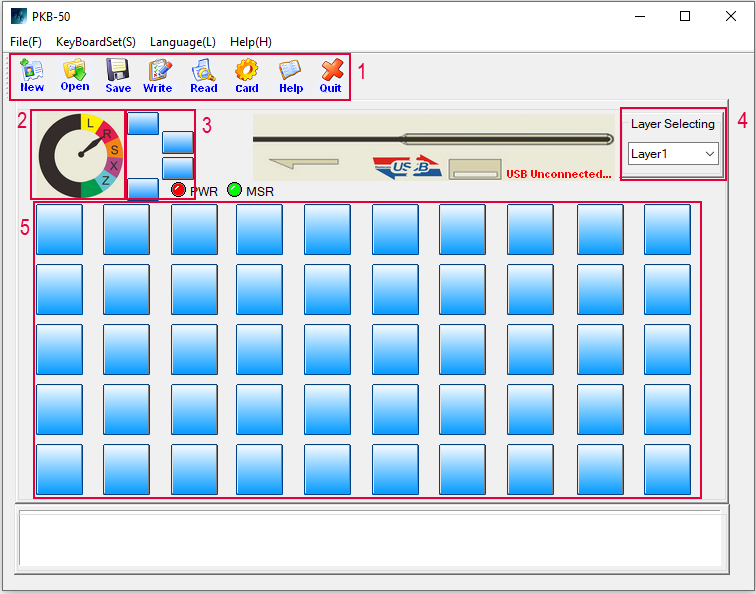
Task: Click the red PWR indicator light
Action: tap(179, 190)
